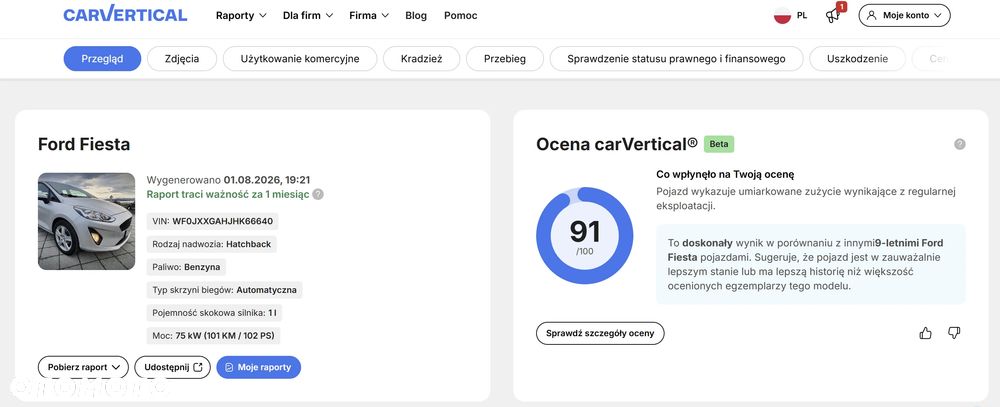Switch to the Kradzież tab

tap(422, 59)
